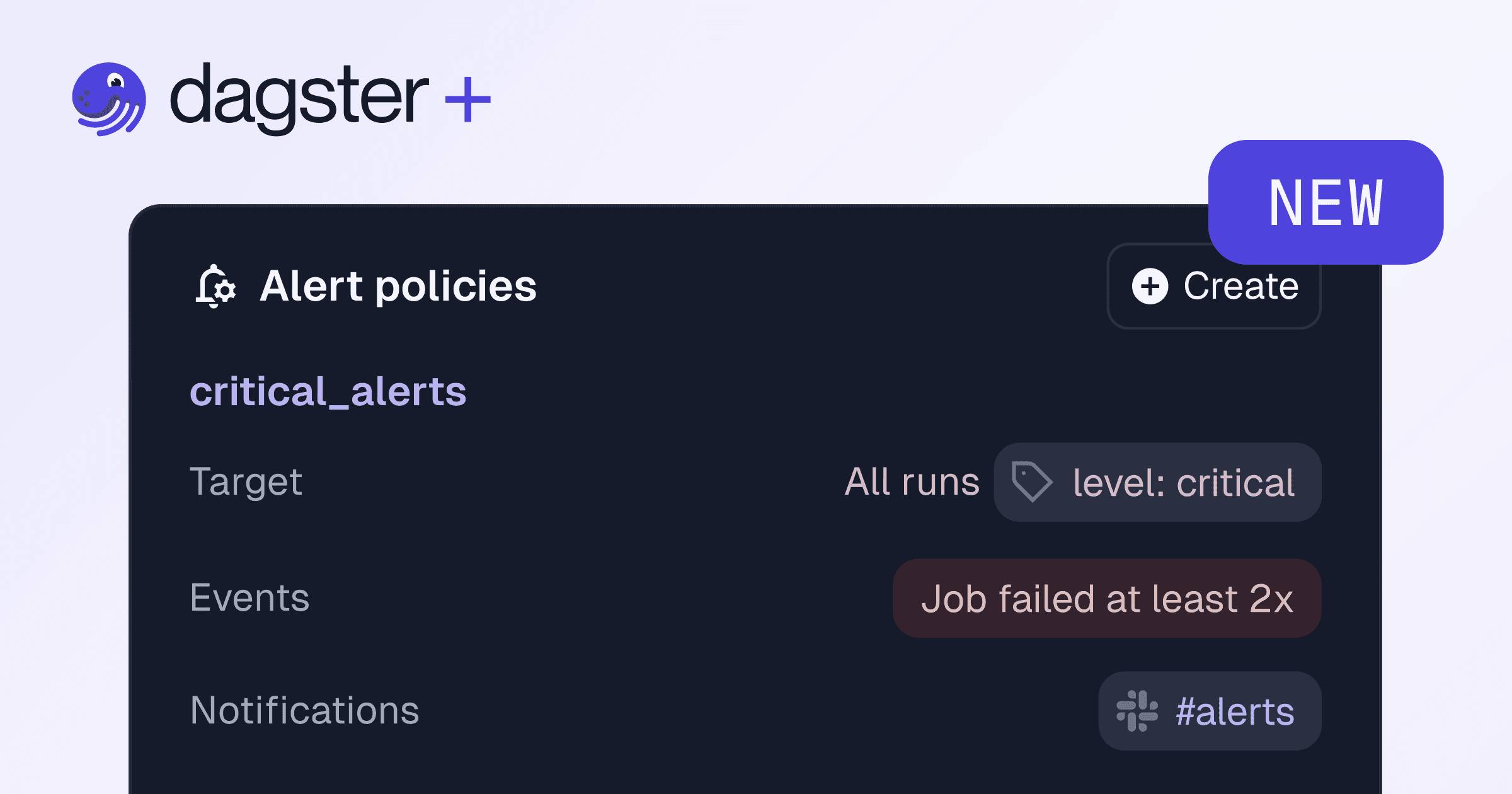
Task: Open the critical_alerts policy
Action: click(328, 391)
